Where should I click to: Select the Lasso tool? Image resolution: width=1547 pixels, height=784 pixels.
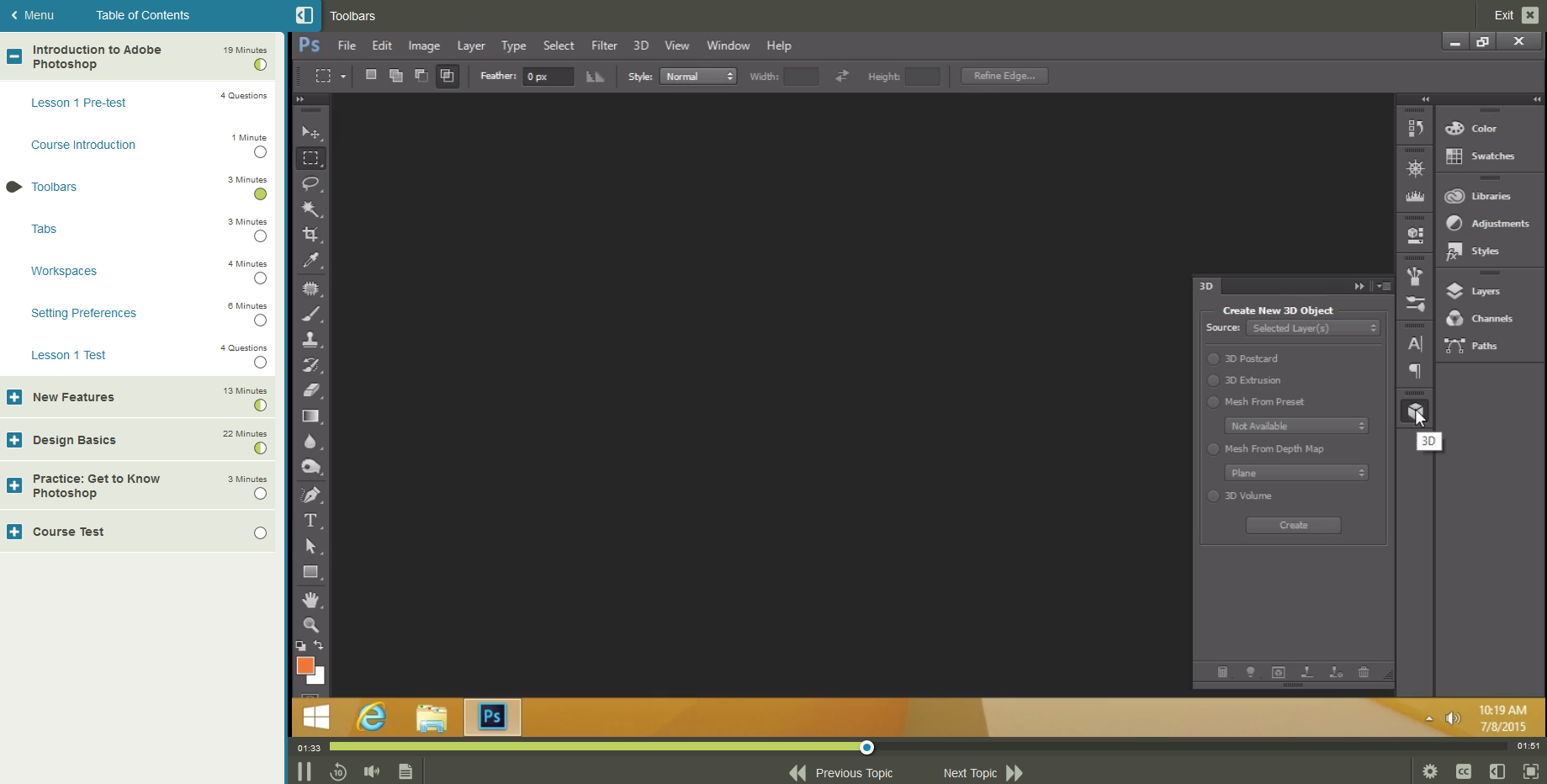310,183
